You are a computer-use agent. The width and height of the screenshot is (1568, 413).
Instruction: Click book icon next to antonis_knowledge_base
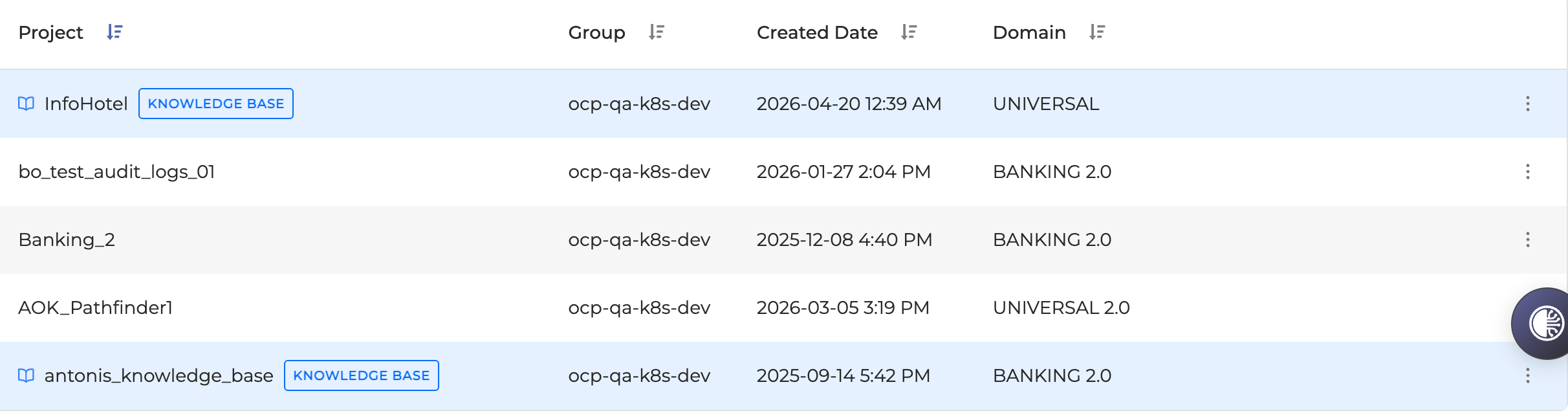click(27, 375)
